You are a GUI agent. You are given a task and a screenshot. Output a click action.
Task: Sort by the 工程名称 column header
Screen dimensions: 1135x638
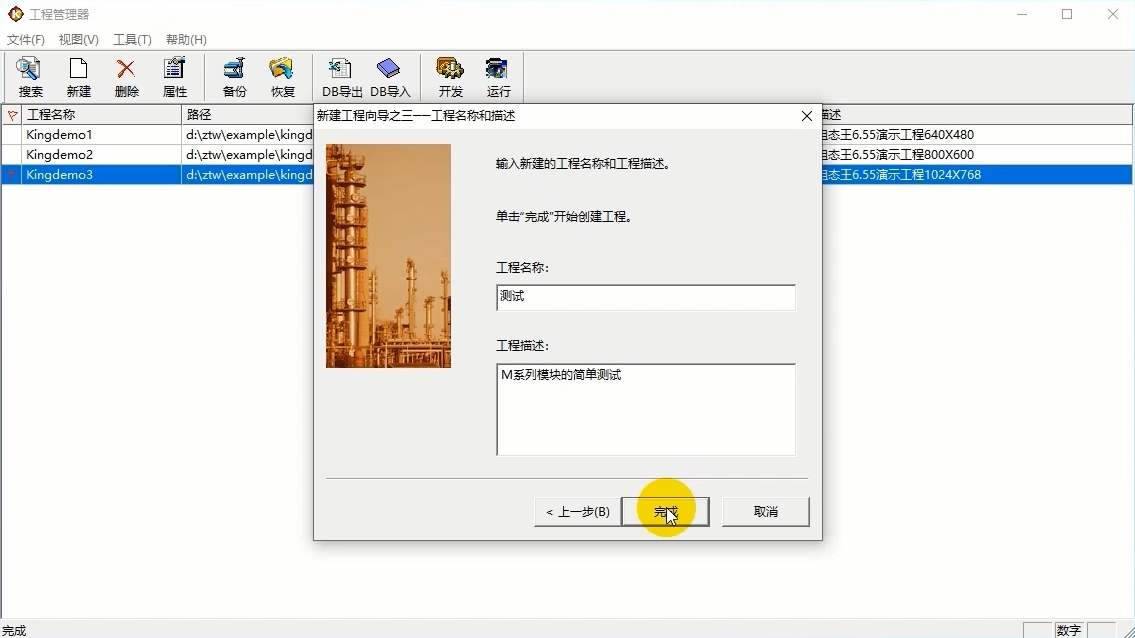tap(102, 114)
